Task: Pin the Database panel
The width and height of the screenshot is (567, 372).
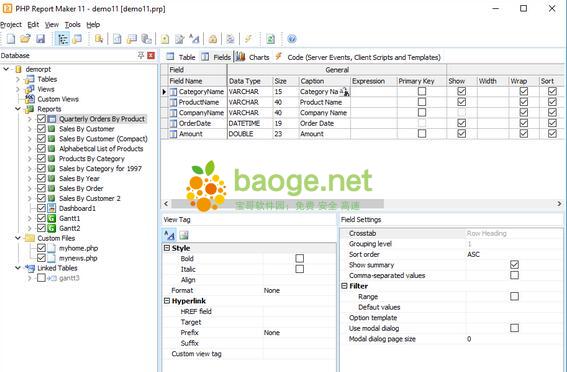Action: coord(141,55)
